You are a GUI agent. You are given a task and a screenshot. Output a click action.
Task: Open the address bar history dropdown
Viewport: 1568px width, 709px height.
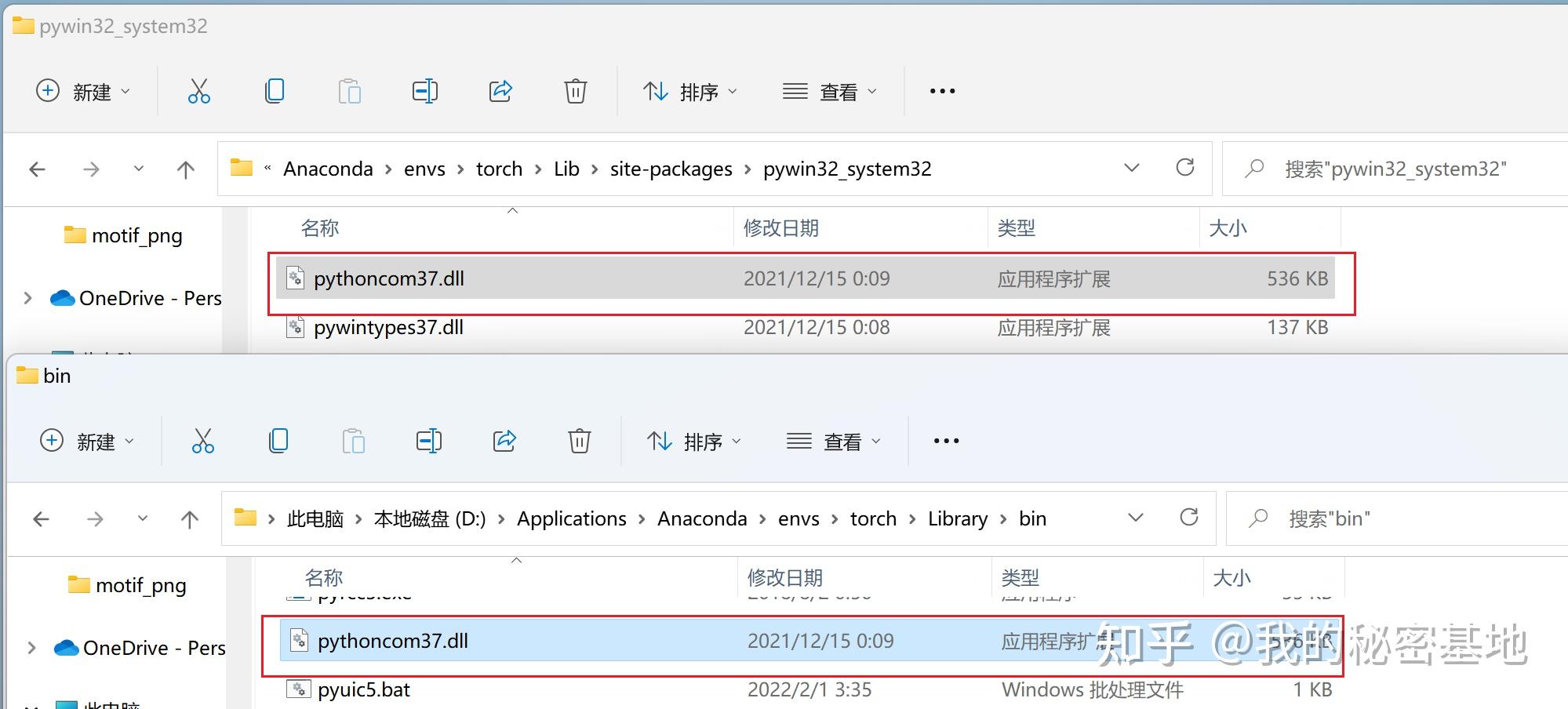tap(1132, 168)
